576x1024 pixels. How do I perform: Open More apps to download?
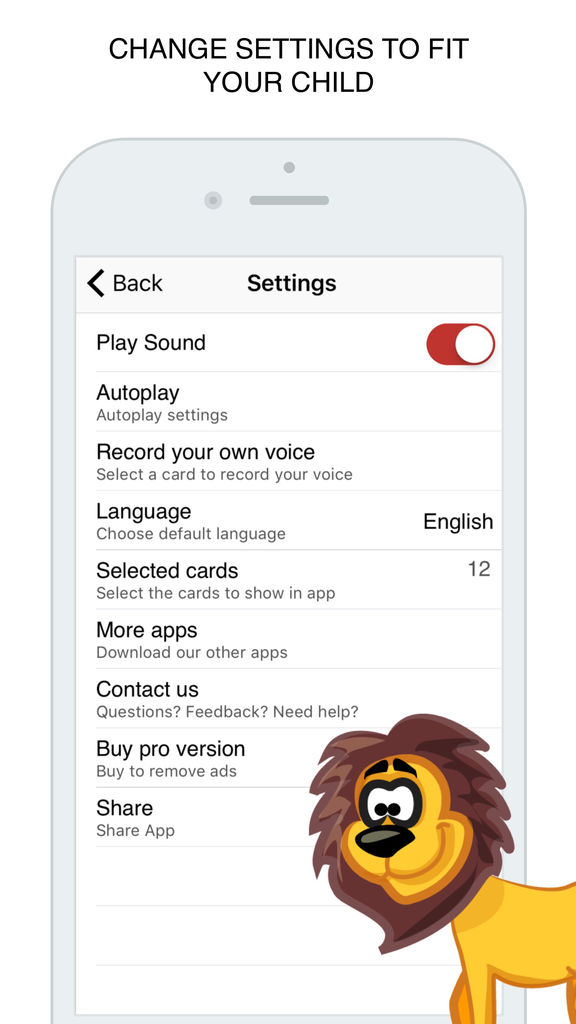289,639
